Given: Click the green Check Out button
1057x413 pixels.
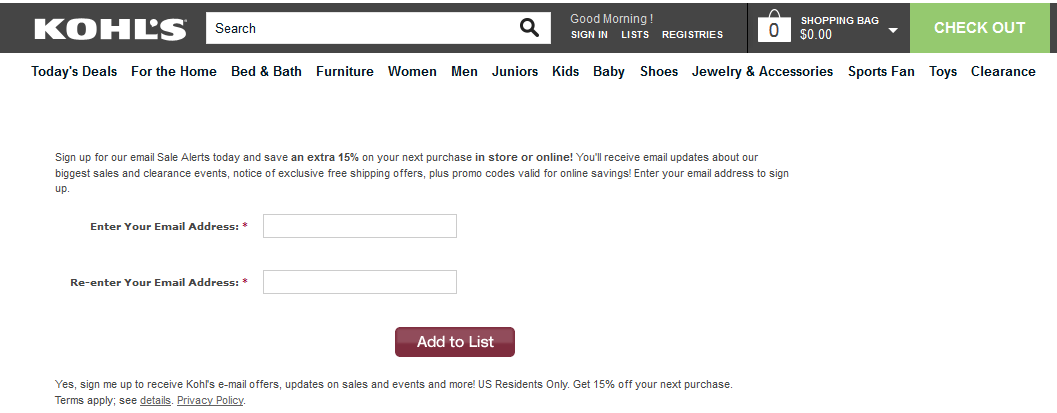Looking at the screenshot, I should tap(979, 28).
